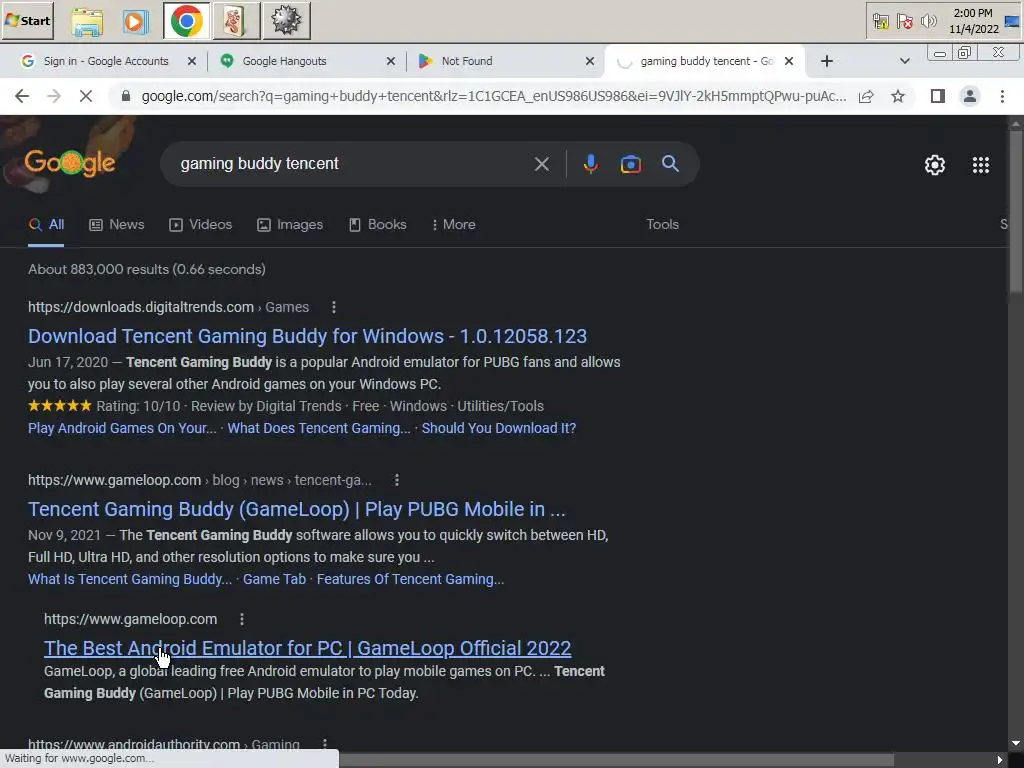Click the vertical scrollbar thumb
Viewport: 1024px width, 768px height.
[x=1016, y=212]
